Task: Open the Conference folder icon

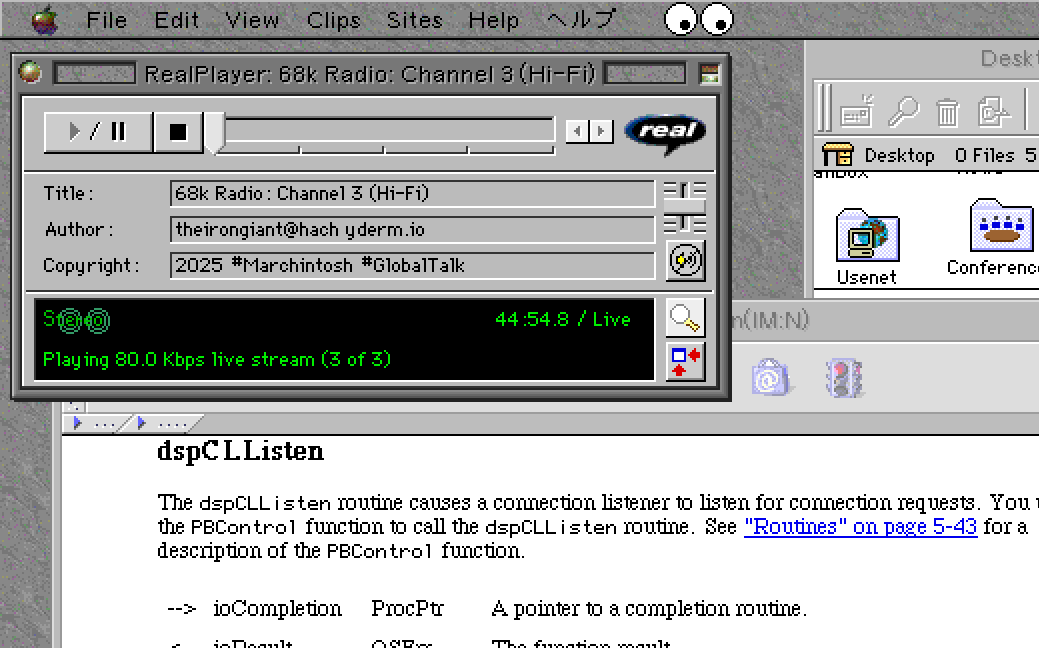Action: pyautogui.click(x=1000, y=230)
